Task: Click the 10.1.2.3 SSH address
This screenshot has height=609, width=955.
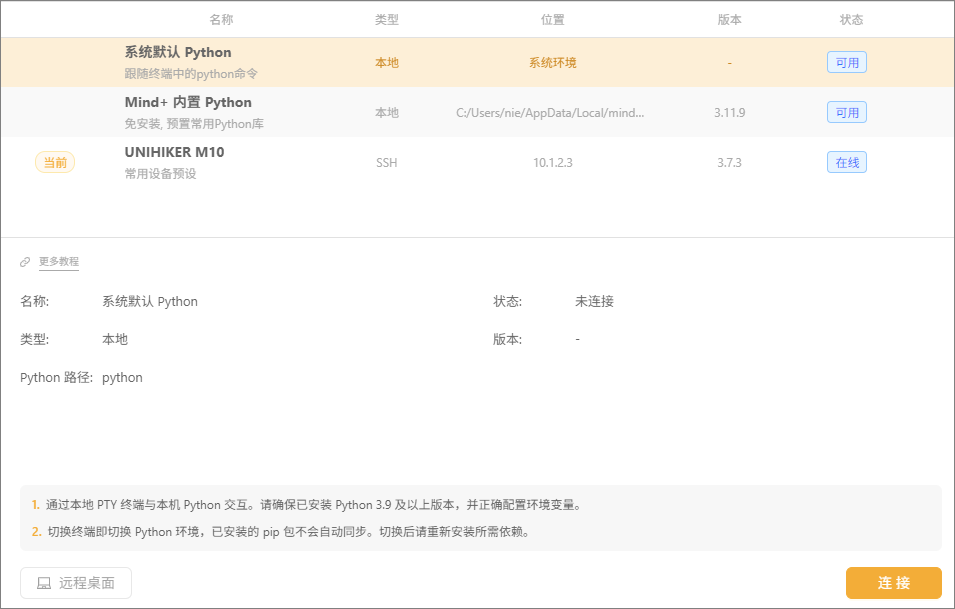Action: coord(552,163)
